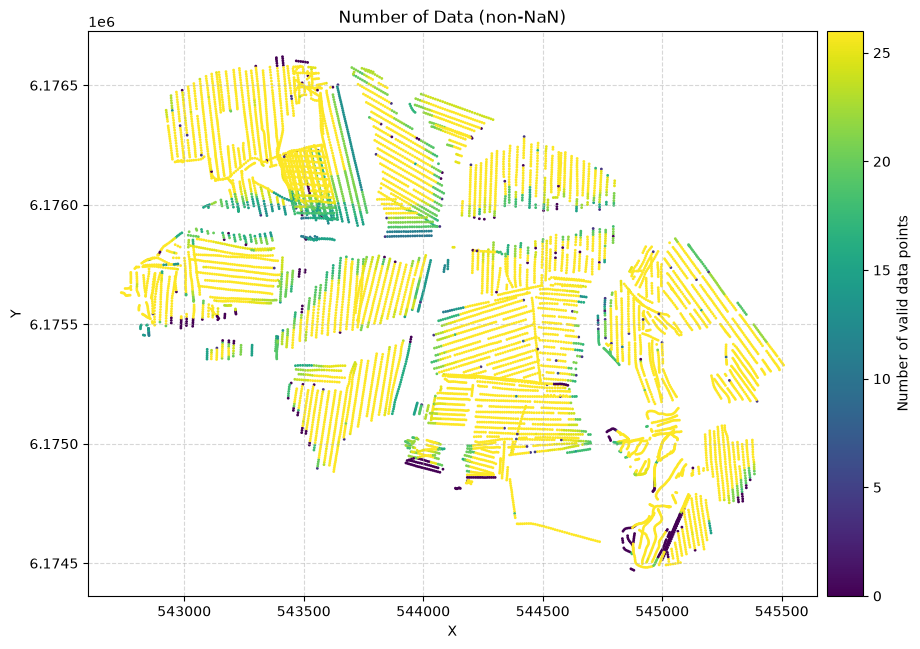This screenshot has width=920, height=649.
Task: Click y-axis tick label 6.1765
Action: pos(53,86)
